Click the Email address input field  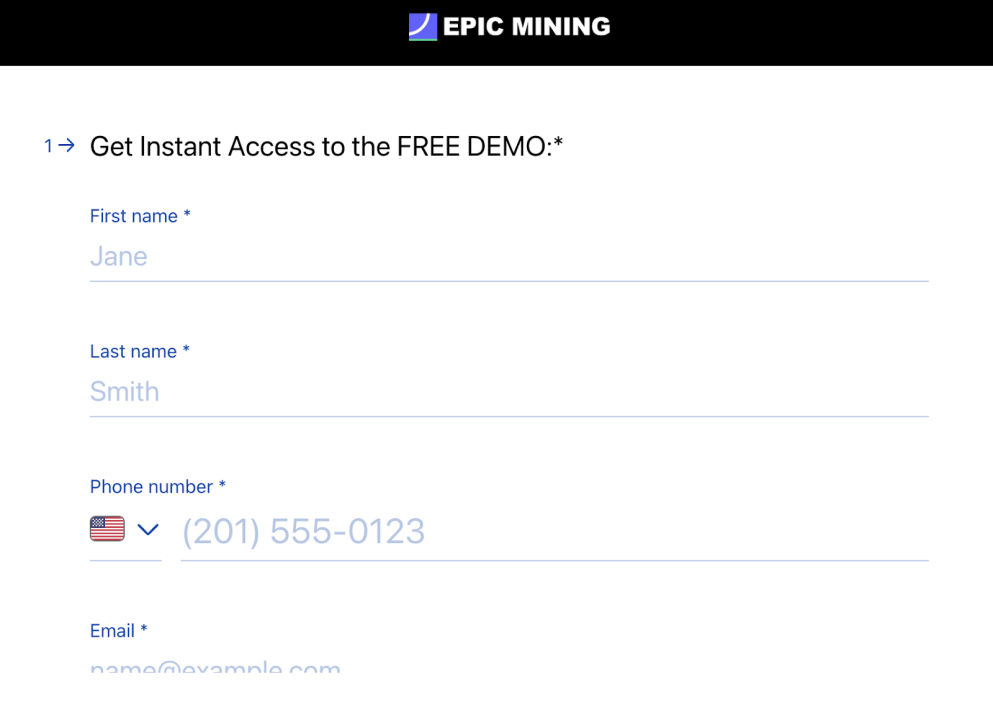(x=508, y=665)
